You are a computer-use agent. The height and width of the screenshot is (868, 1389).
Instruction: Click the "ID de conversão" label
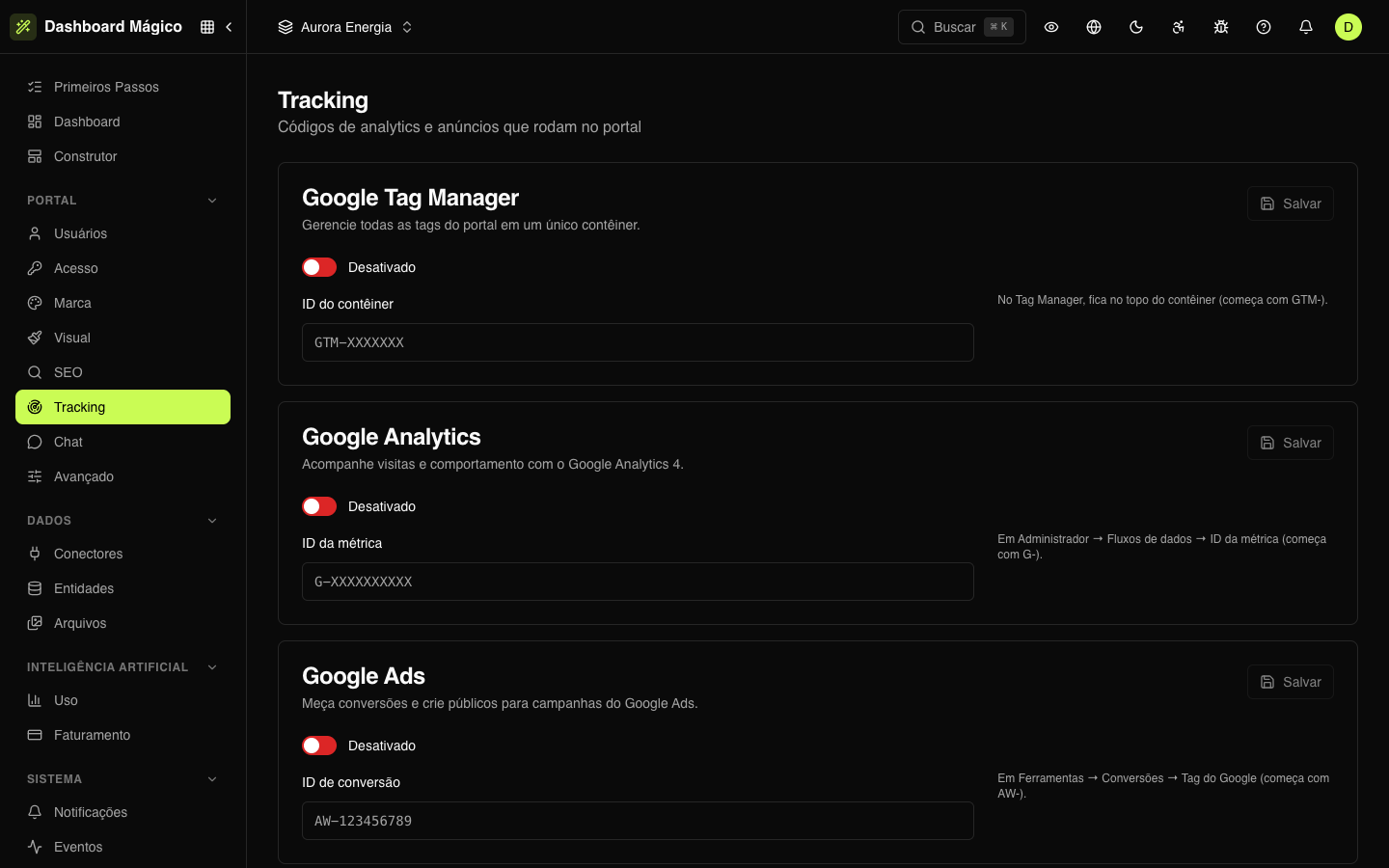click(351, 782)
